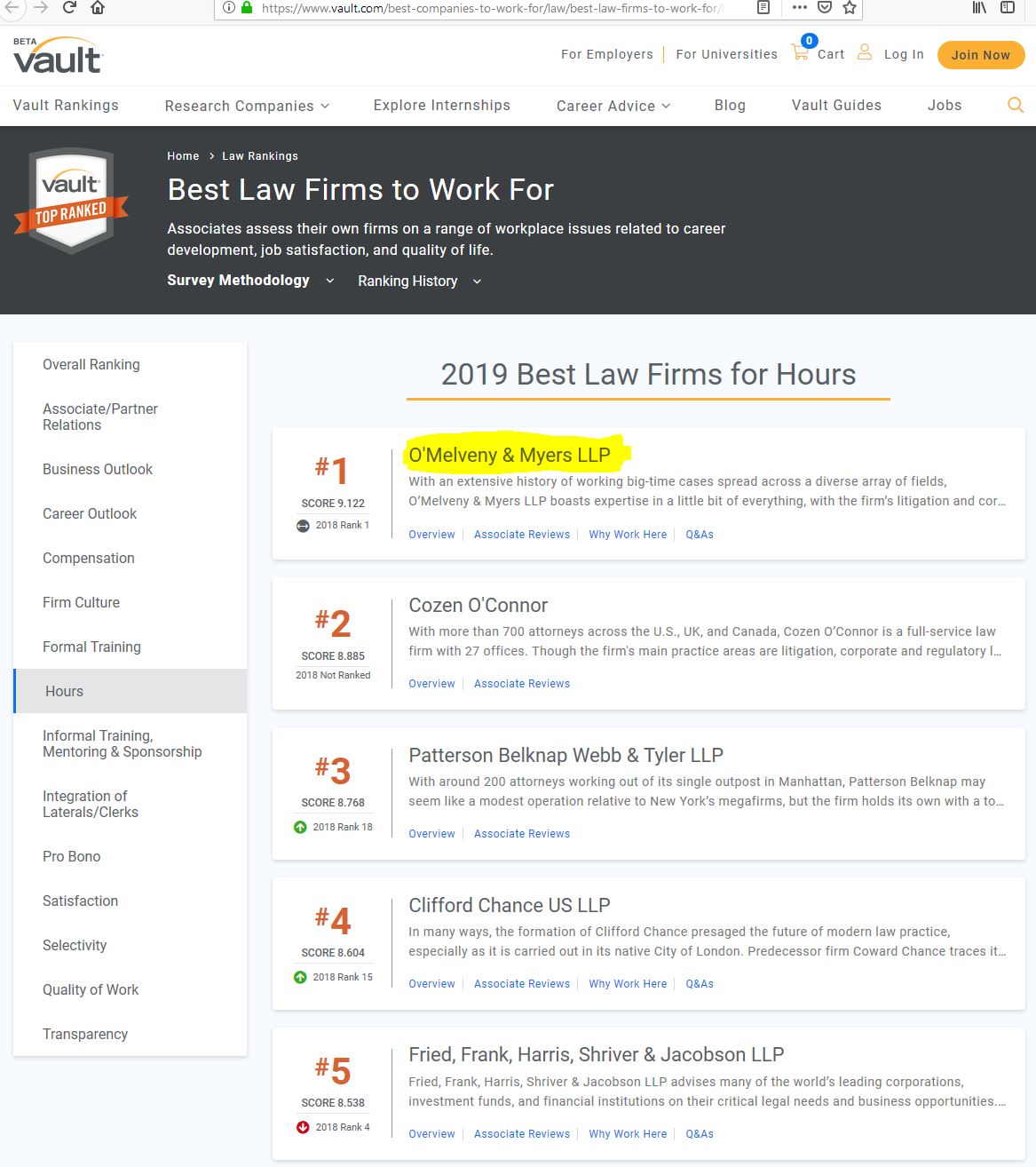The image size is (1036, 1167).
Task: Activate reader mode icon in address bar
Action: coord(763,8)
